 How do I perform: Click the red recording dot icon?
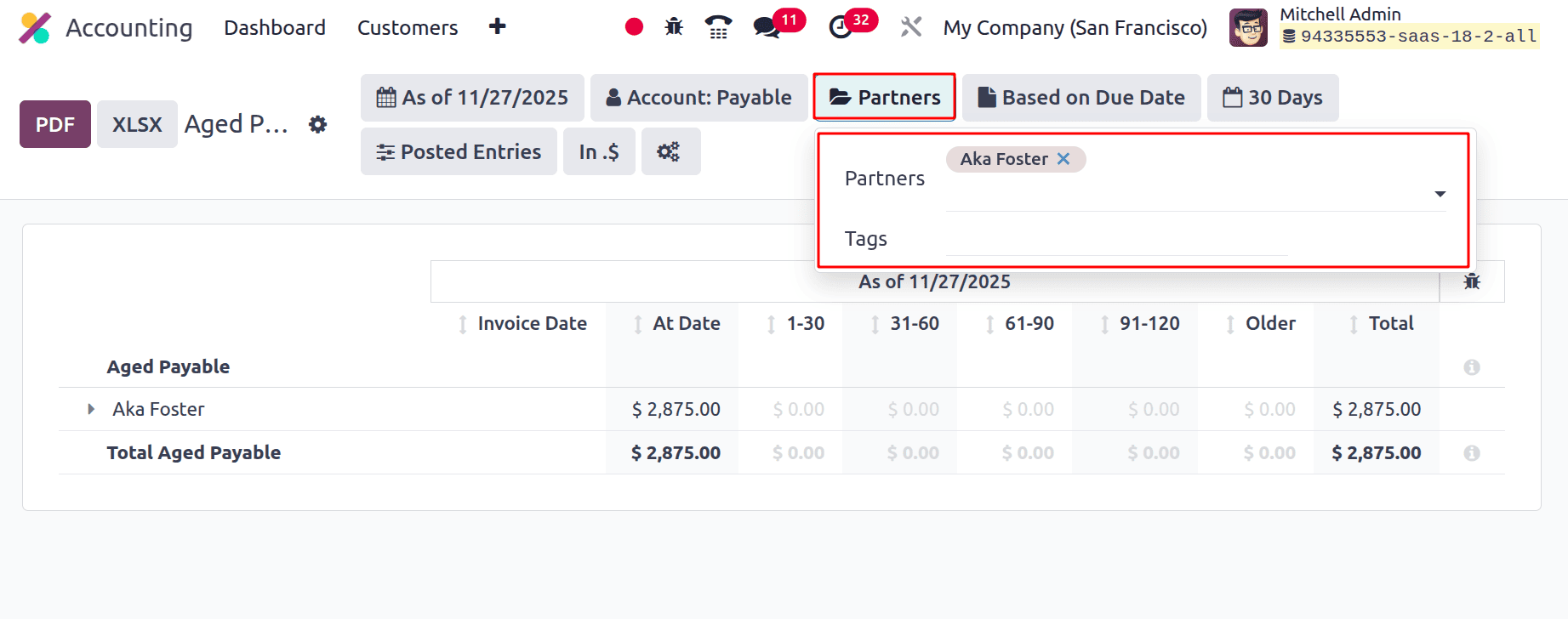pyautogui.click(x=634, y=27)
